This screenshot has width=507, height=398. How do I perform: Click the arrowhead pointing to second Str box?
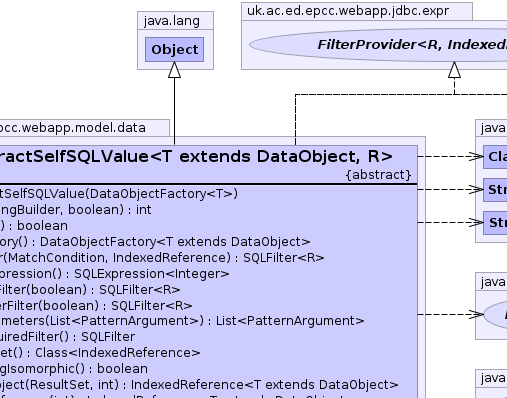[x=476, y=222]
